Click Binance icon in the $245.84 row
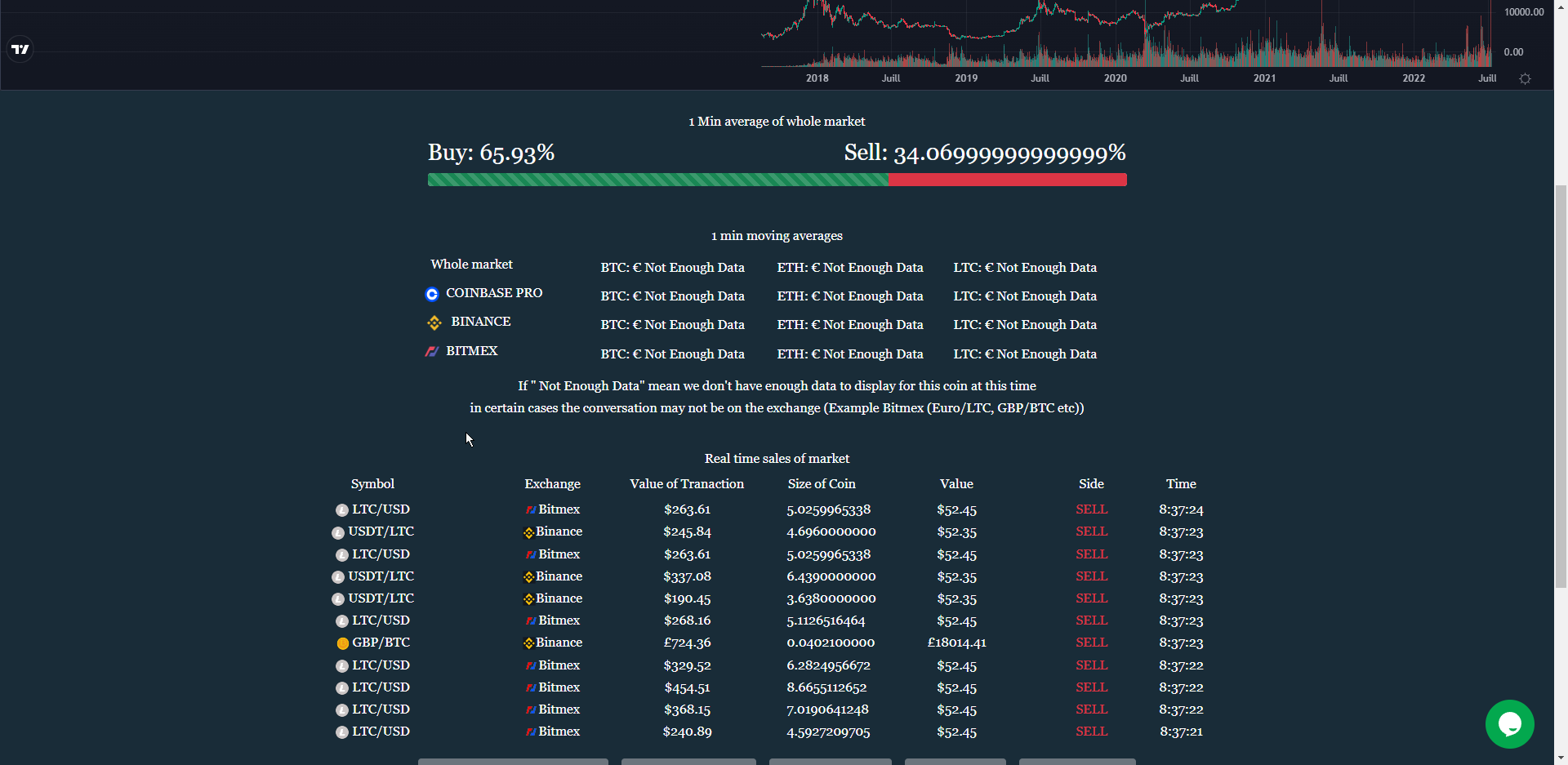The height and width of the screenshot is (765, 1568). tap(528, 532)
